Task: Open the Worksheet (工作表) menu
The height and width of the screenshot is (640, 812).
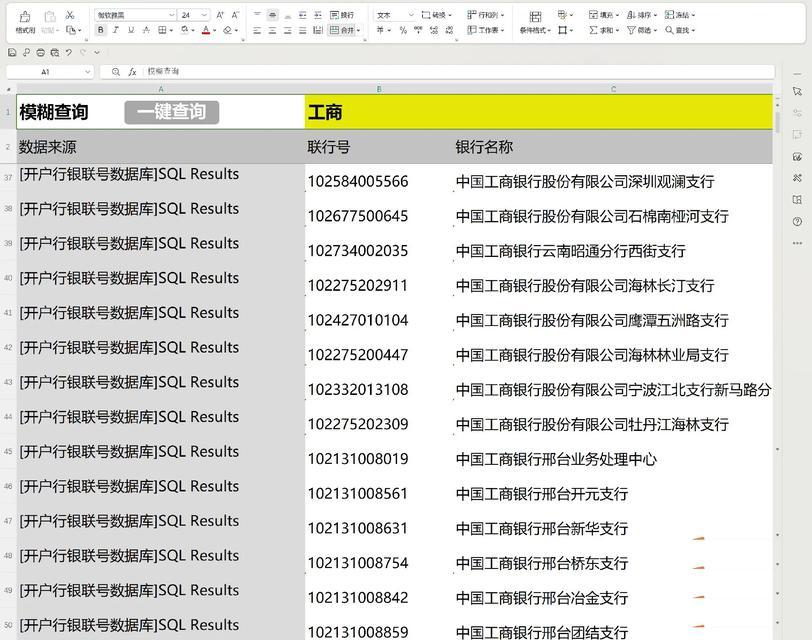Action: pyautogui.click(x=485, y=30)
